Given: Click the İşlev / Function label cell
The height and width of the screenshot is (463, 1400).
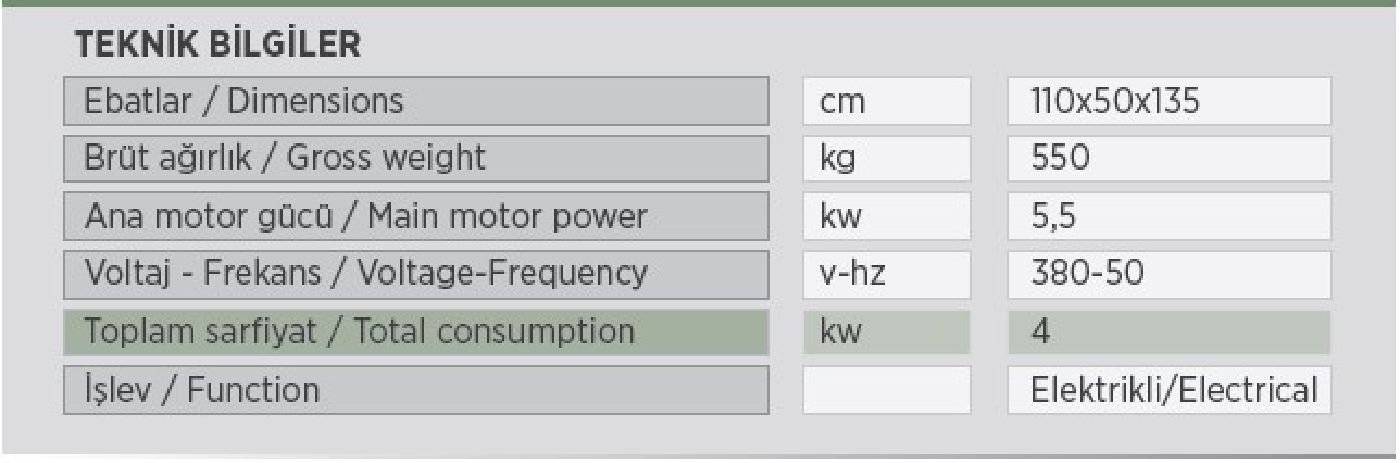Looking at the screenshot, I should (x=416, y=388).
